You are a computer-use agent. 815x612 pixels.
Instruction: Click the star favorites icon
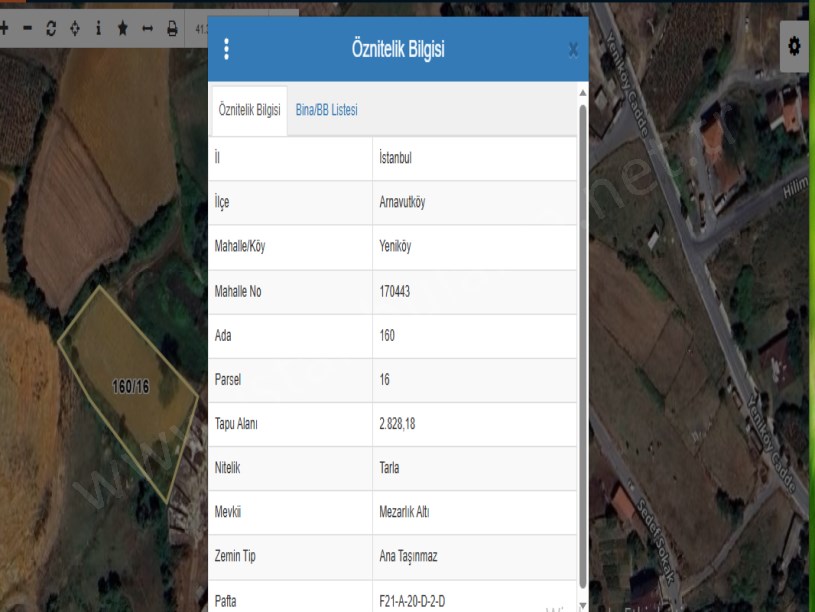122,28
